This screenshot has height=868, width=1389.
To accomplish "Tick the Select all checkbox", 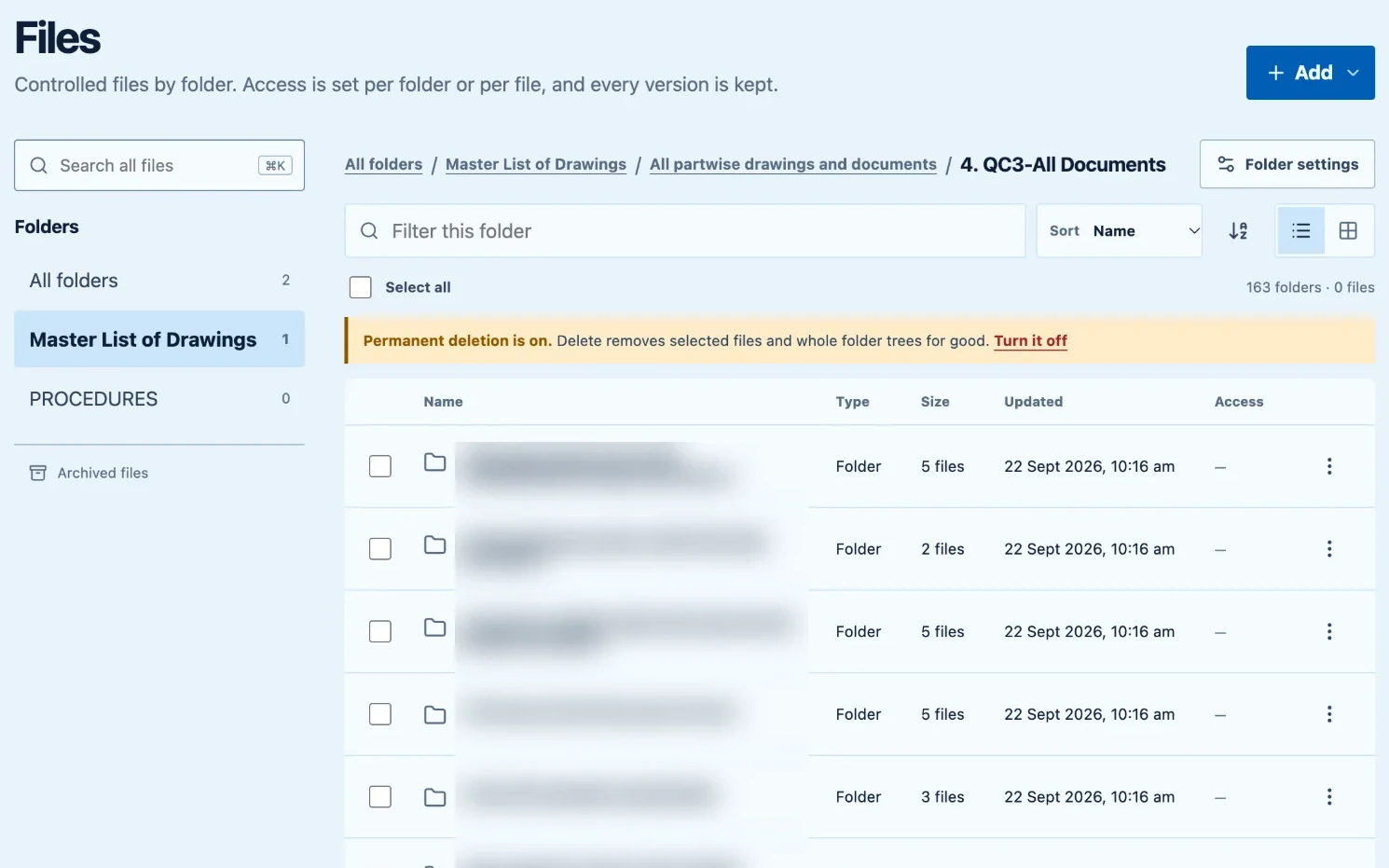I will pyautogui.click(x=361, y=287).
